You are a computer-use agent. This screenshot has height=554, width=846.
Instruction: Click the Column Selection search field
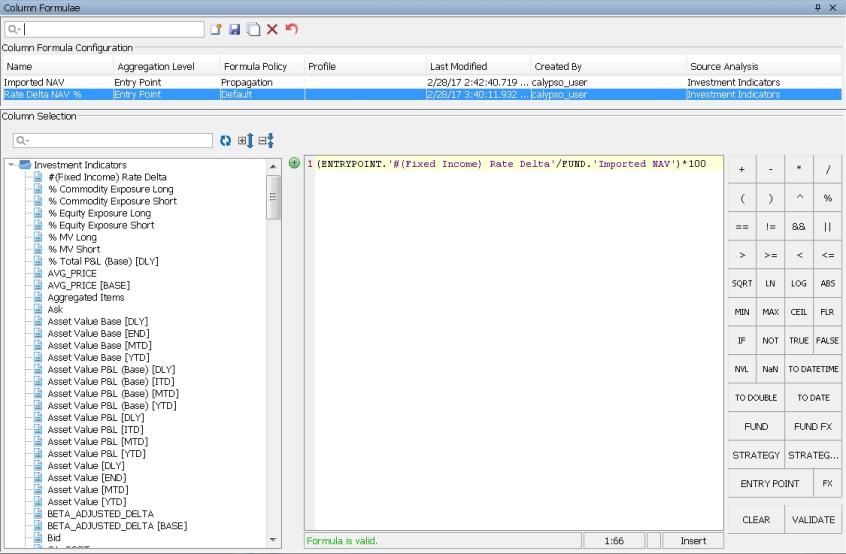point(113,141)
